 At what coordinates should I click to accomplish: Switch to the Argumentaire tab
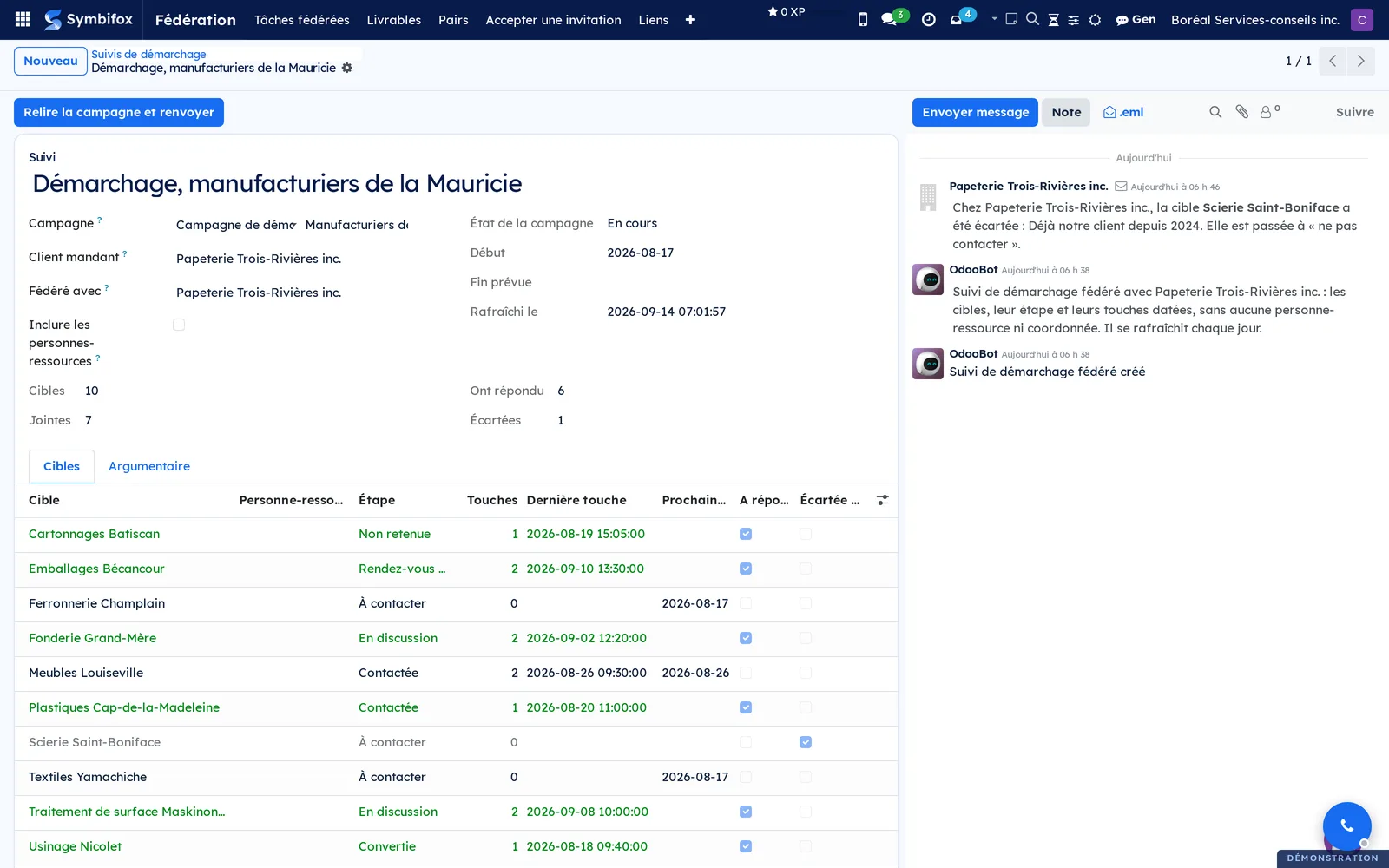[149, 466]
